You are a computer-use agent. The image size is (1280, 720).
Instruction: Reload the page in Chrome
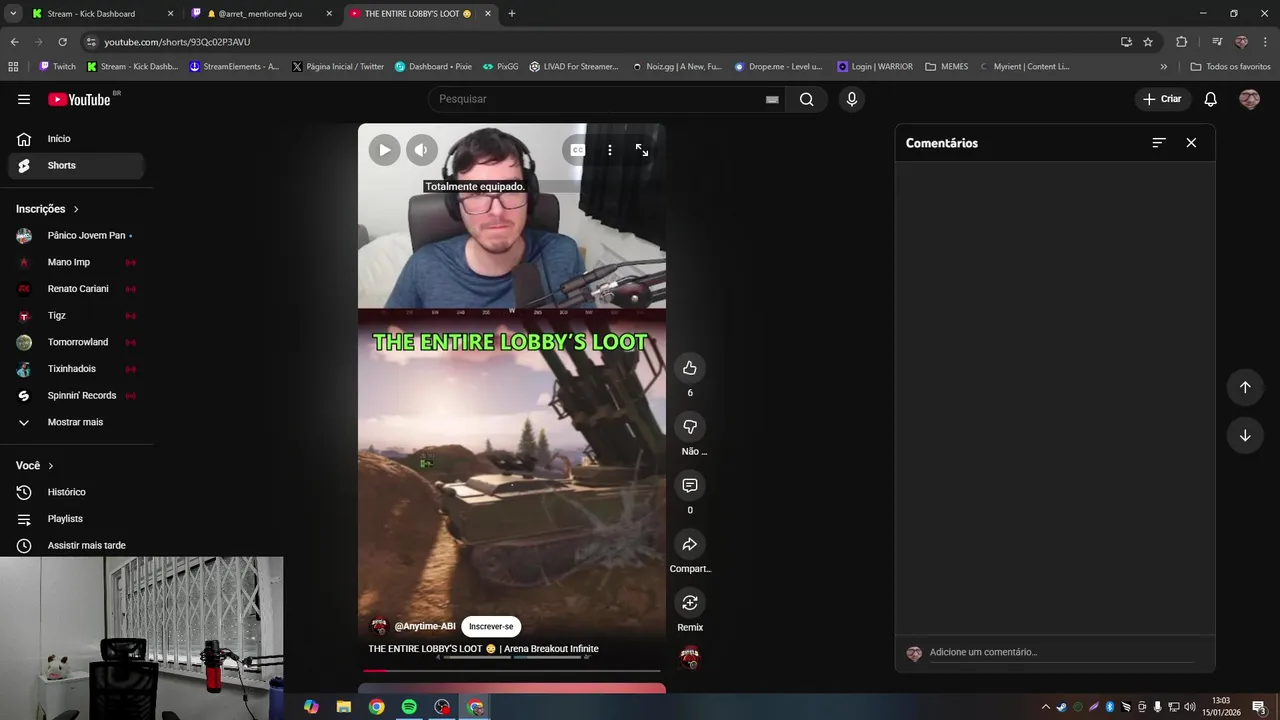[62, 42]
